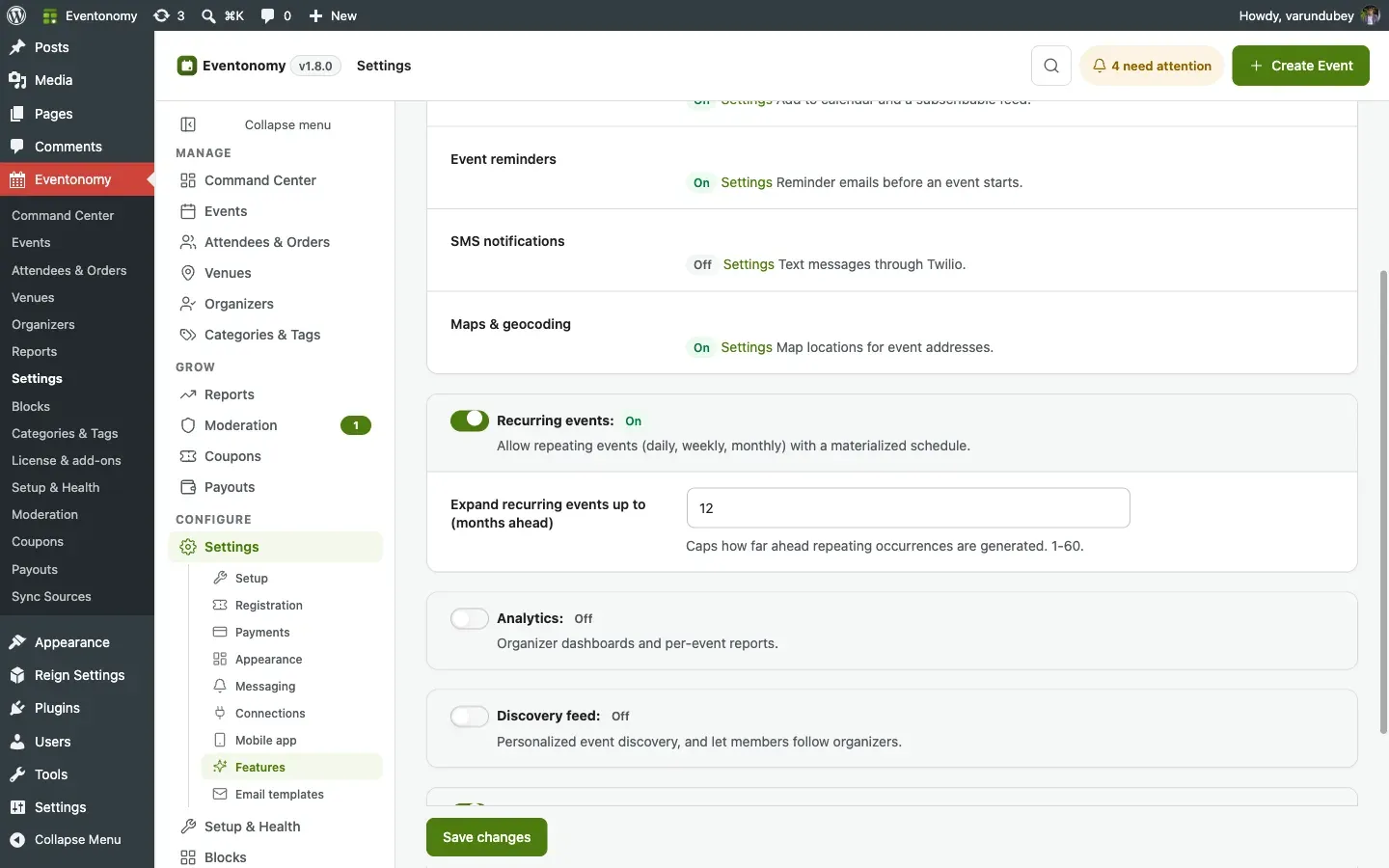
Task: Click the Email templates envelope icon
Action: pyautogui.click(x=220, y=794)
